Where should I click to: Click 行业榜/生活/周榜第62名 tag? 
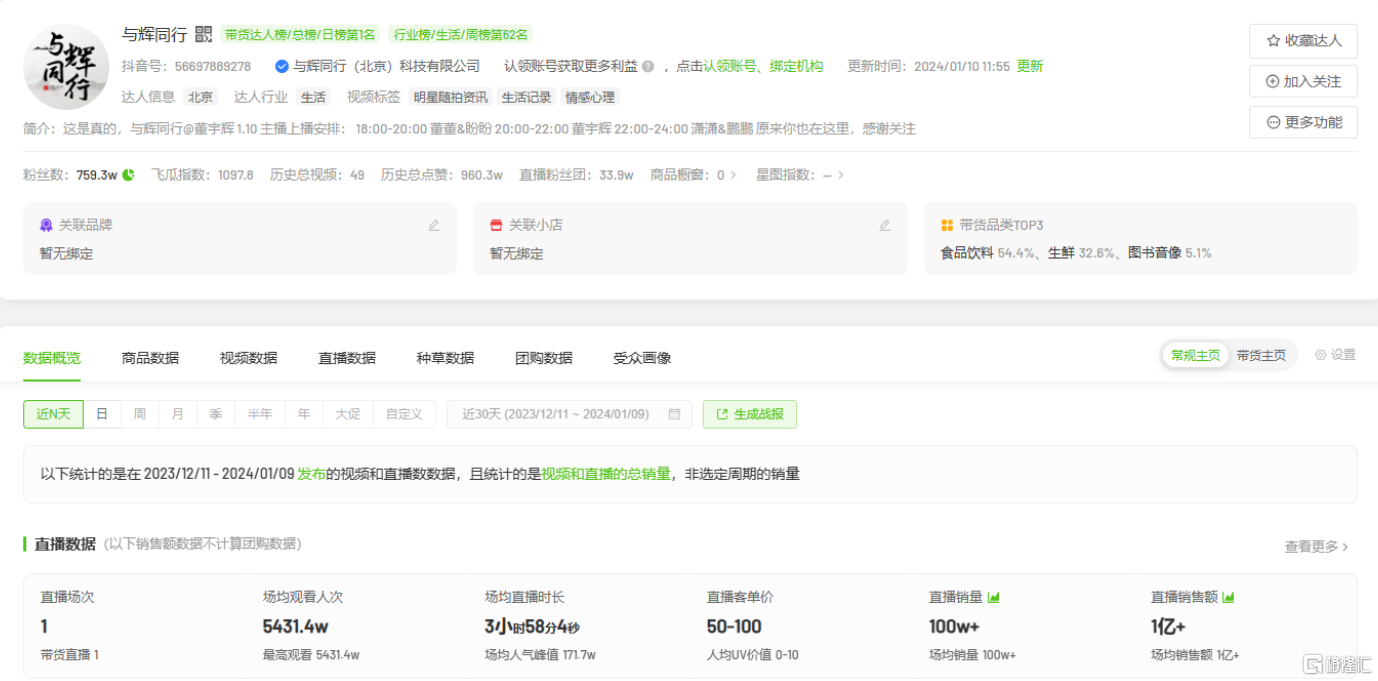tap(460, 35)
